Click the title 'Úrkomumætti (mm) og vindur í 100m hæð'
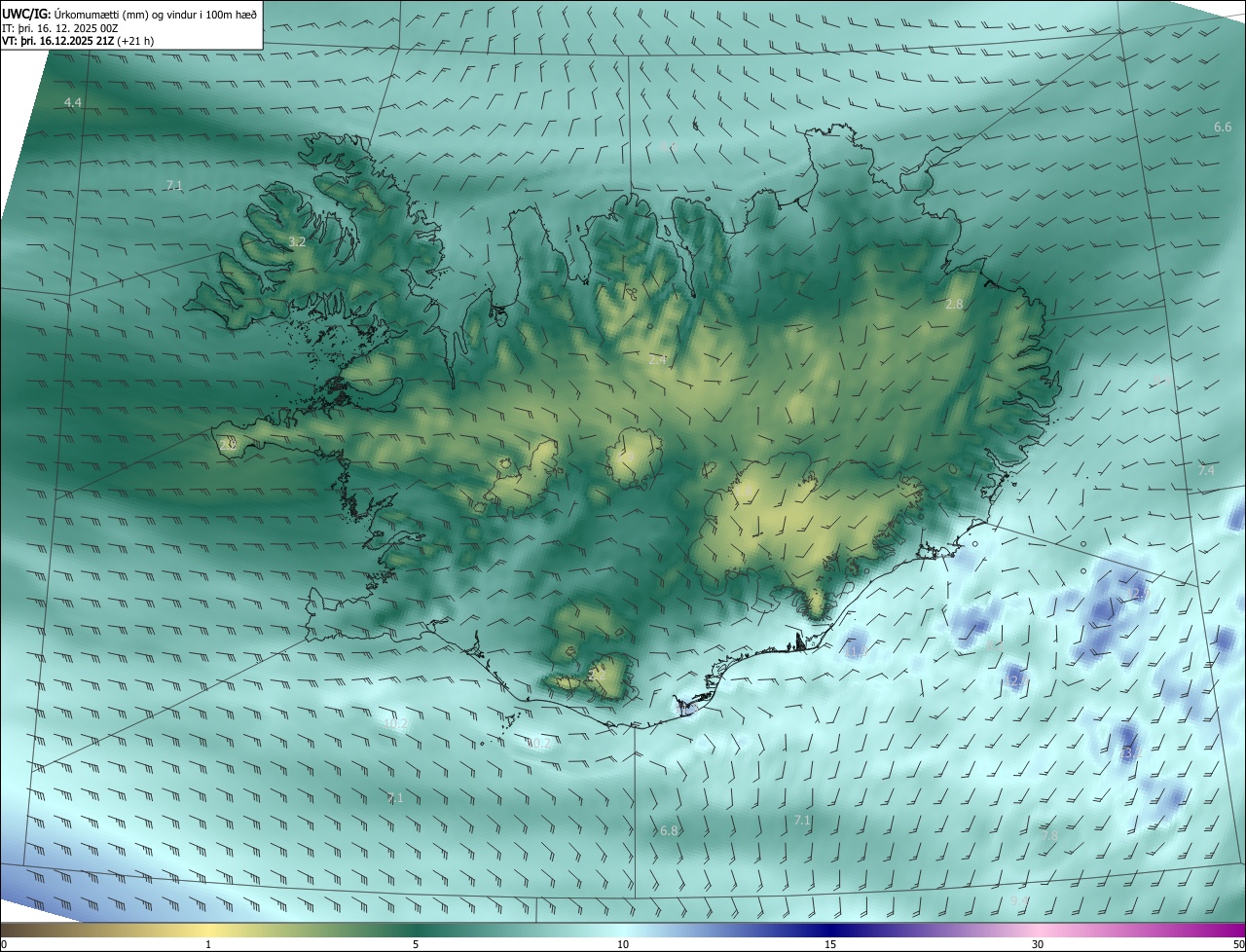 point(156,13)
